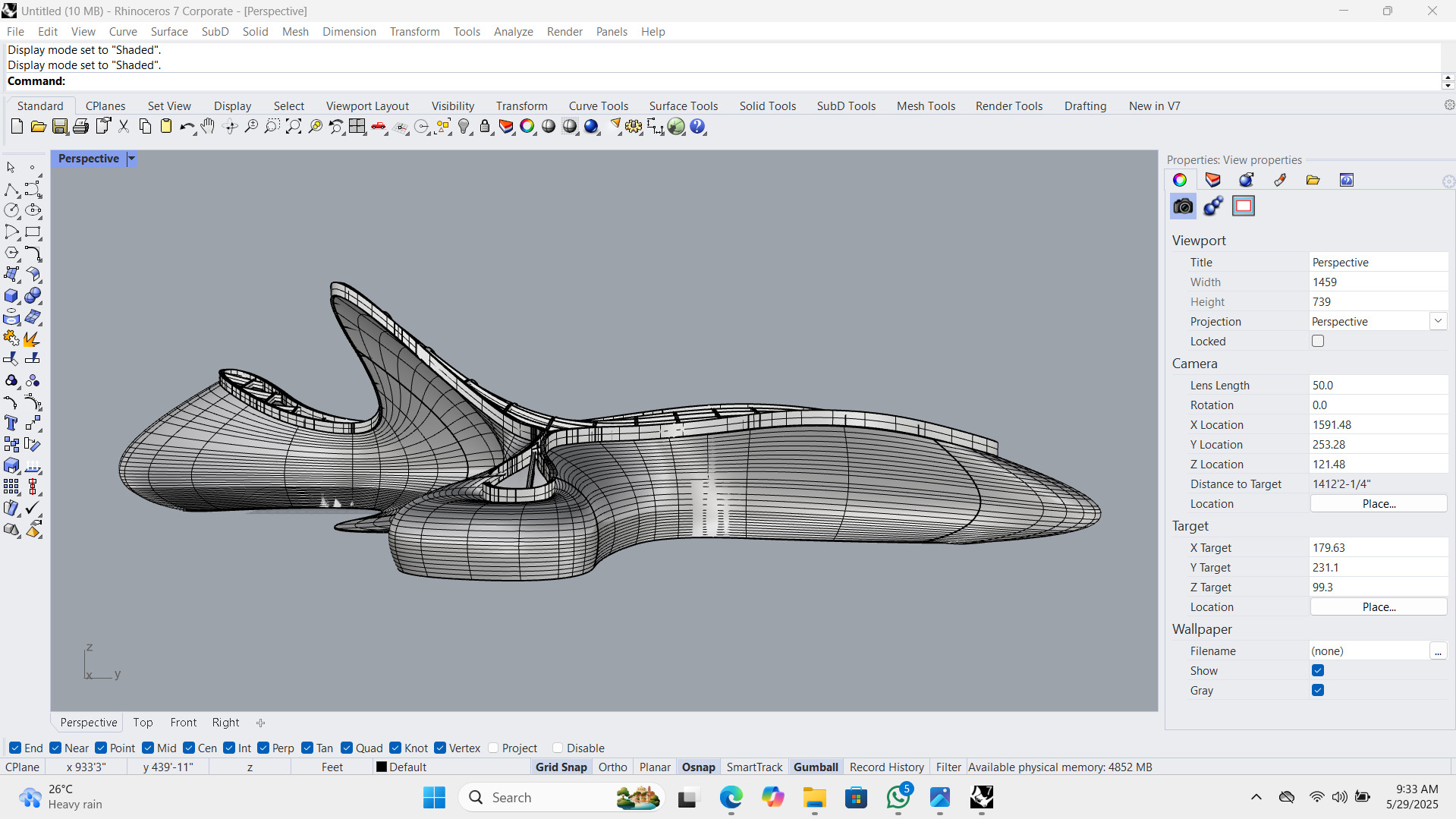The image size is (1456, 819).
Task: Toggle the Near osnap checkbox
Action: [55, 748]
